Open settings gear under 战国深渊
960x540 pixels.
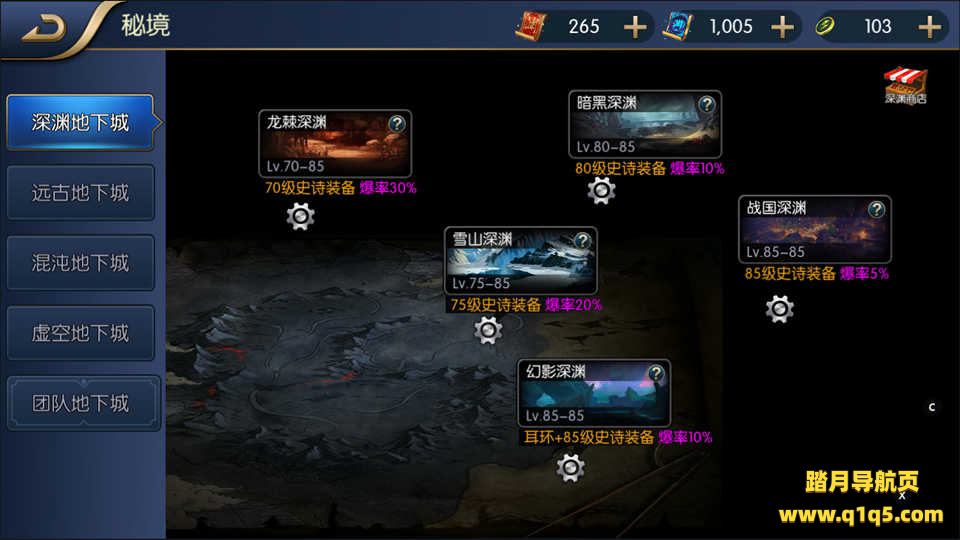(779, 309)
